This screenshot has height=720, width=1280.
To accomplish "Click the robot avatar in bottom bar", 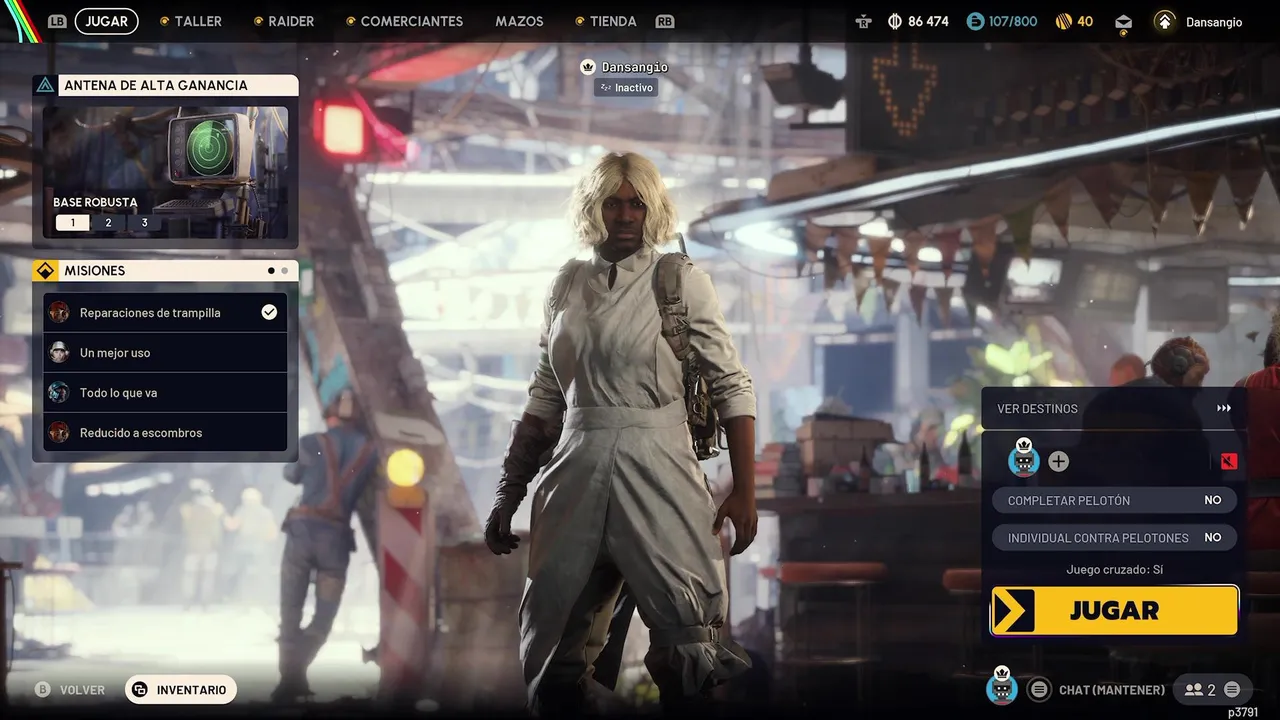I will (1002, 687).
